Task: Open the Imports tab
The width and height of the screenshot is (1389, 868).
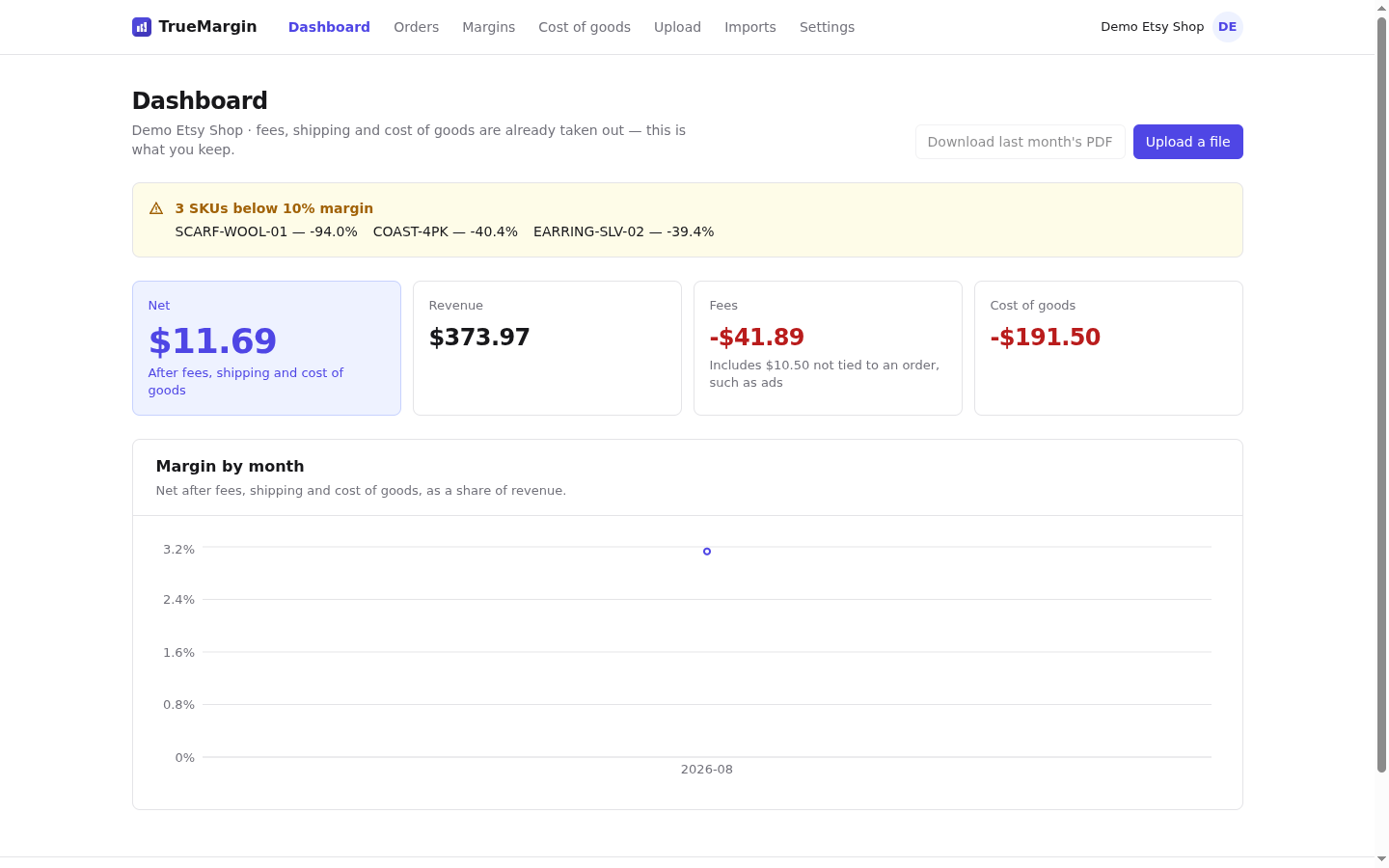Action: click(x=750, y=27)
